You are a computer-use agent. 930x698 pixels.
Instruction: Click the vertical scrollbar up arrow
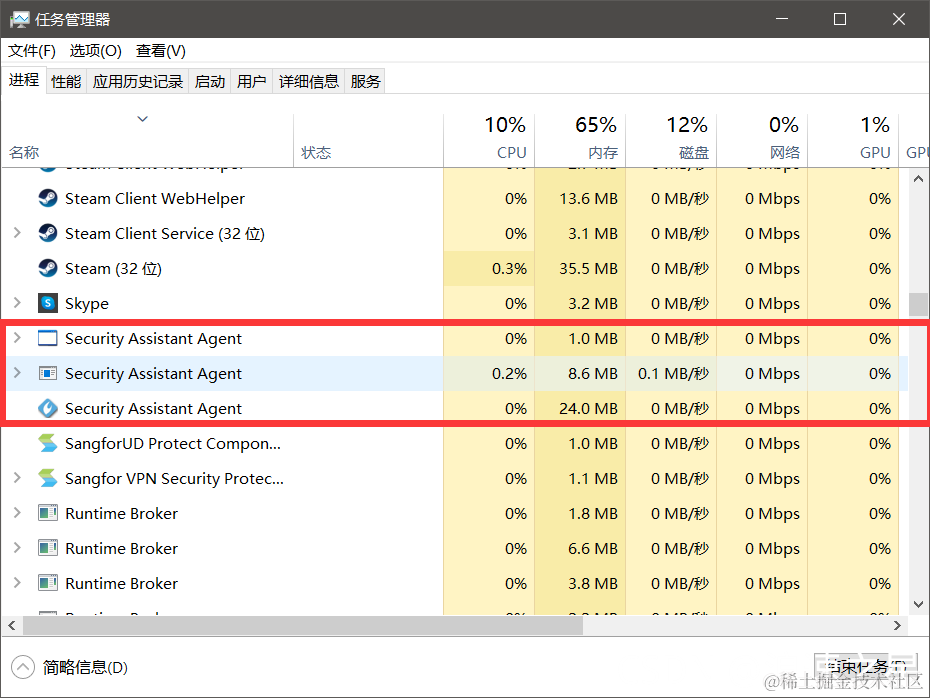[918, 179]
